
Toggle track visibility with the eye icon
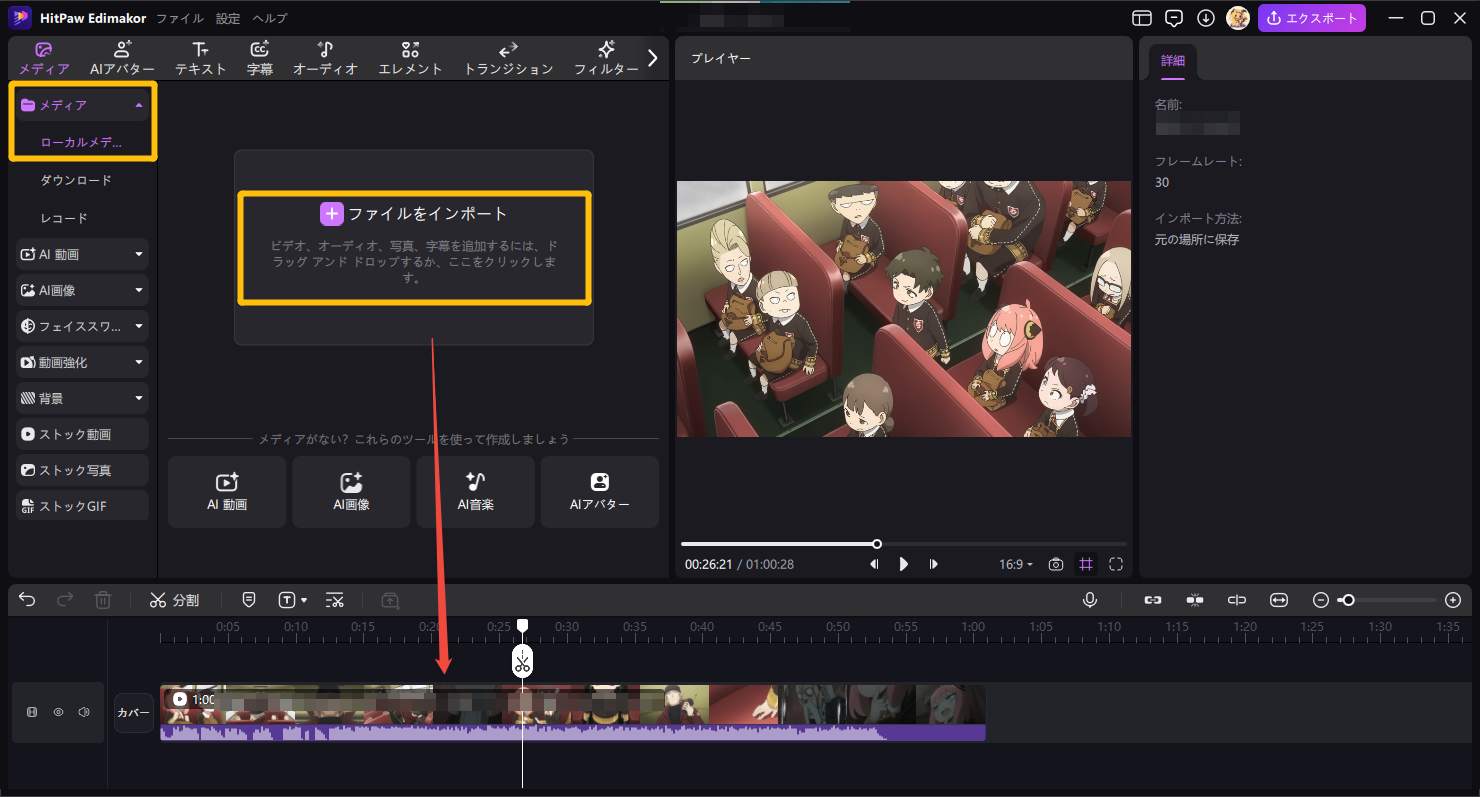(x=58, y=712)
